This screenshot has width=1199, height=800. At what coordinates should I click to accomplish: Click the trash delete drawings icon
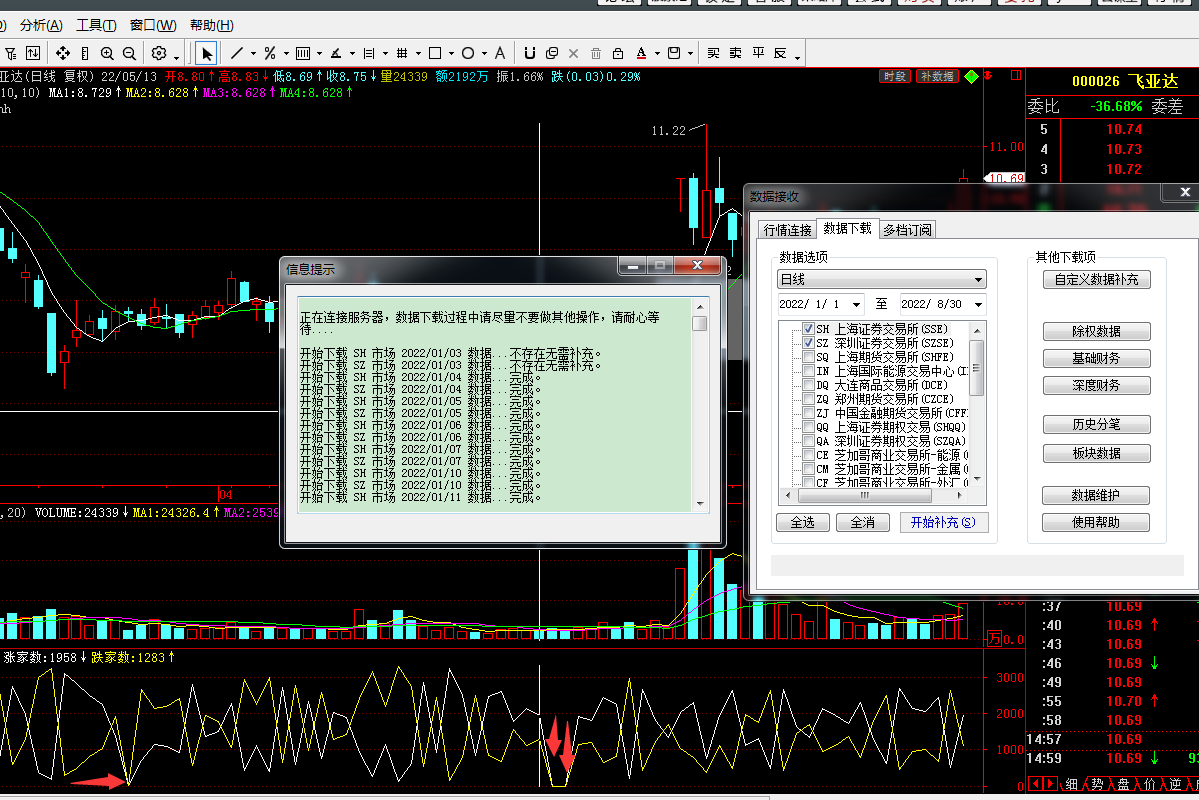tap(596, 54)
